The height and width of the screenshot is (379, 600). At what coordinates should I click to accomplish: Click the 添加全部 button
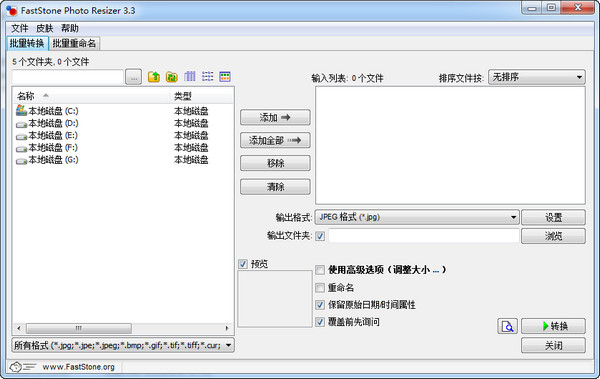coord(275,140)
